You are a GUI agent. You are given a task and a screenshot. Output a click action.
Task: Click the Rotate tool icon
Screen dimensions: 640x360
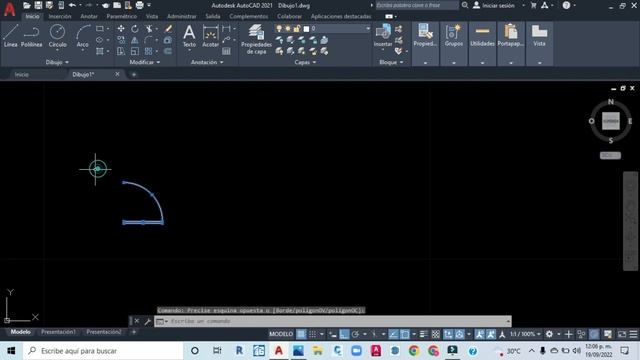pyautogui.click(x=135, y=29)
